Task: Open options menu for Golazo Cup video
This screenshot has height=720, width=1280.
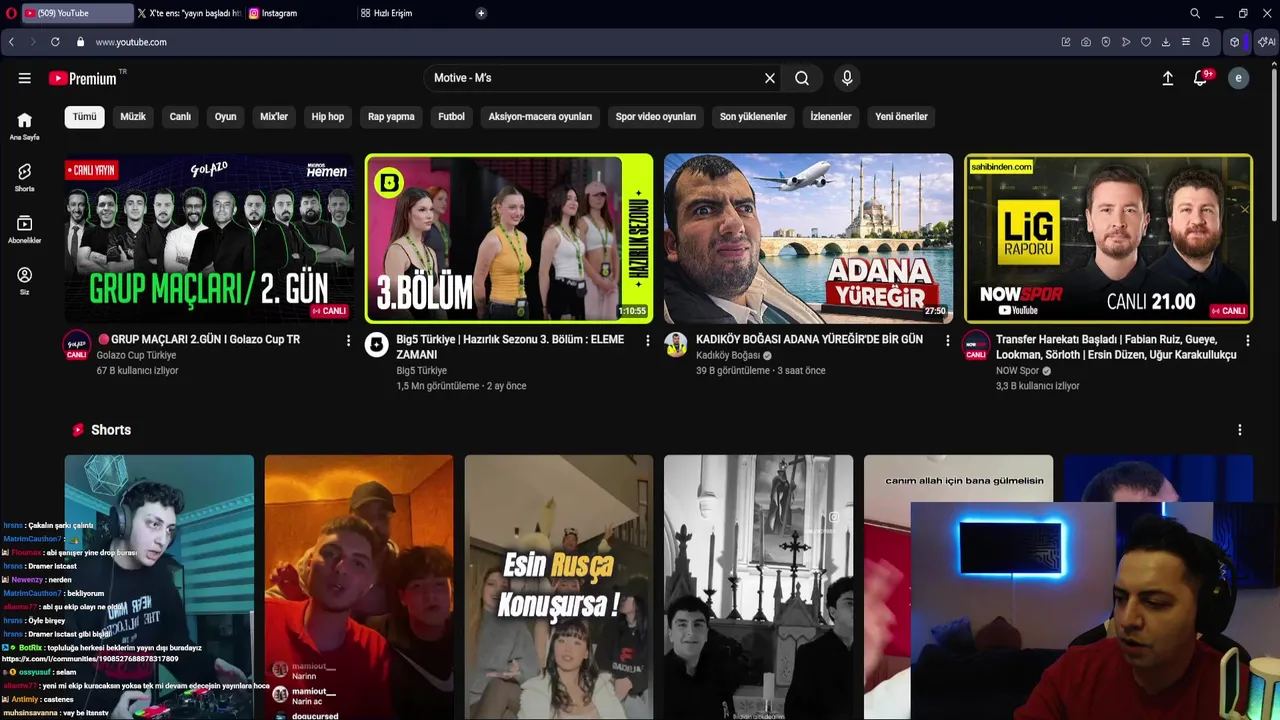Action: pyautogui.click(x=348, y=341)
